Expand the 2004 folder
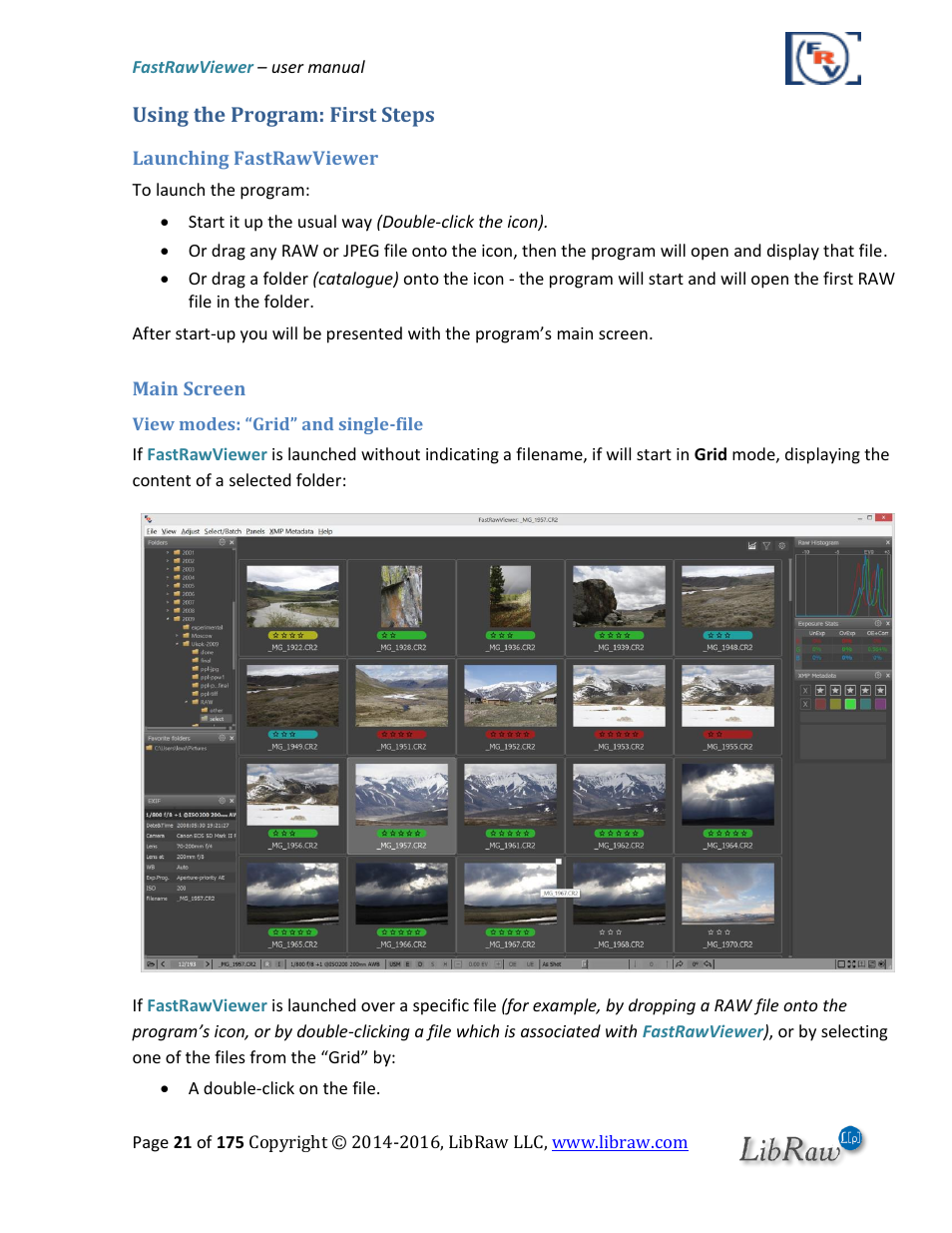 coord(168,577)
